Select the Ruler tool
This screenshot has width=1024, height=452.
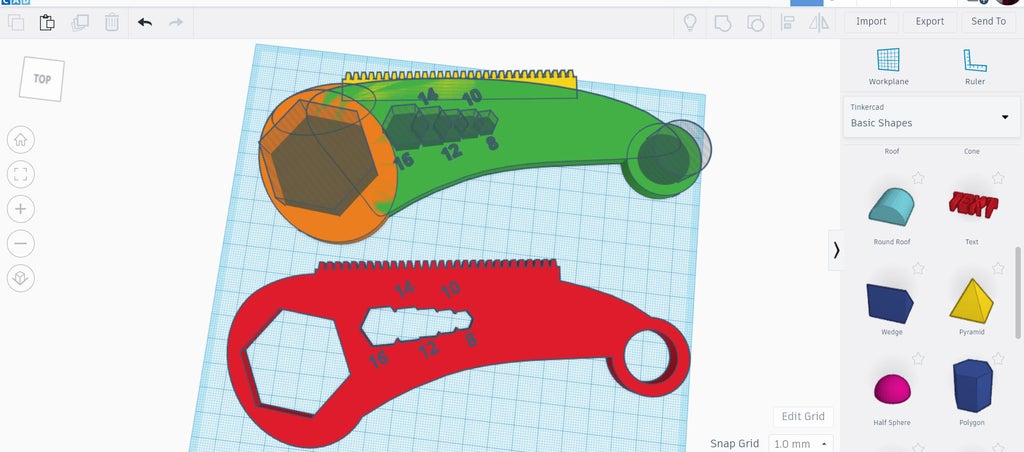tap(974, 67)
